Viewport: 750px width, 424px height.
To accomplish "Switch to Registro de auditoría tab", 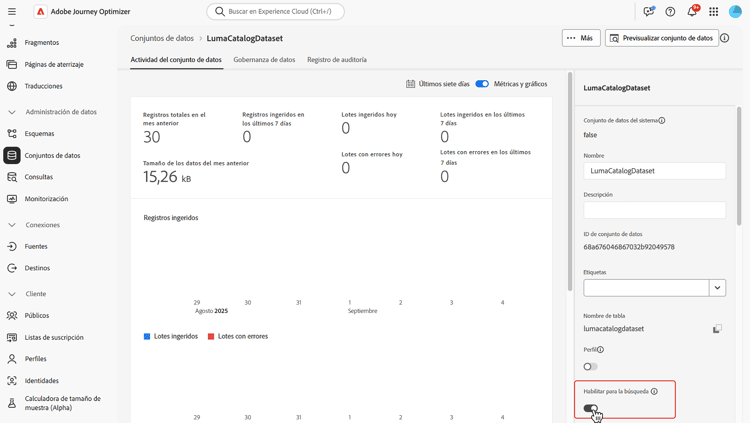I will click(337, 60).
